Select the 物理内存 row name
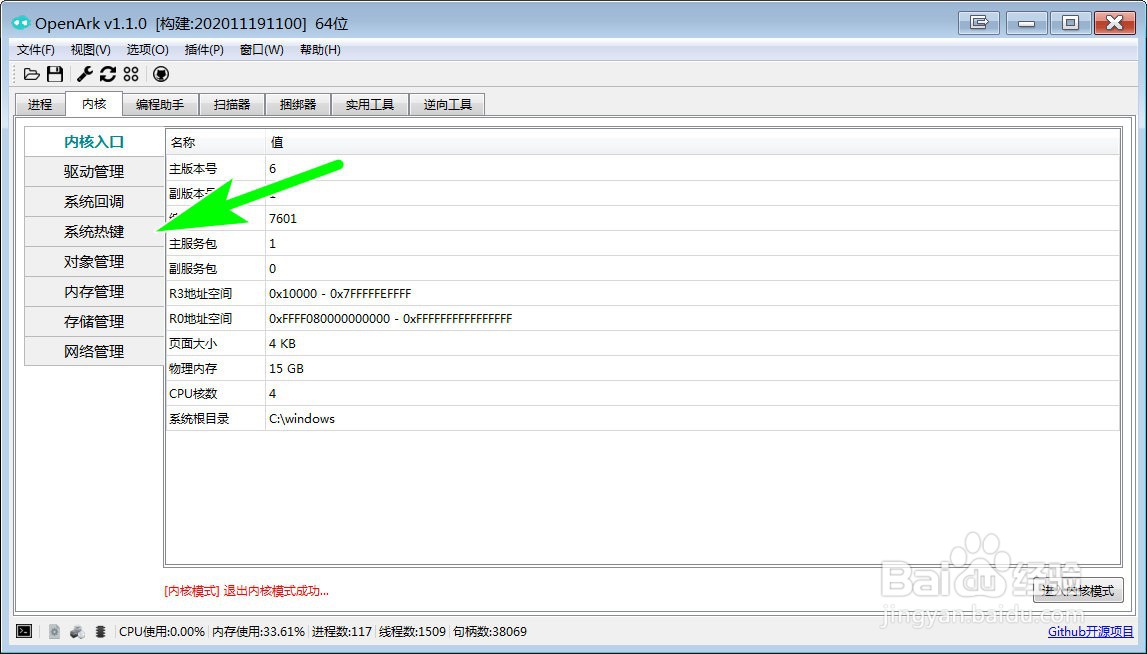 coord(193,368)
